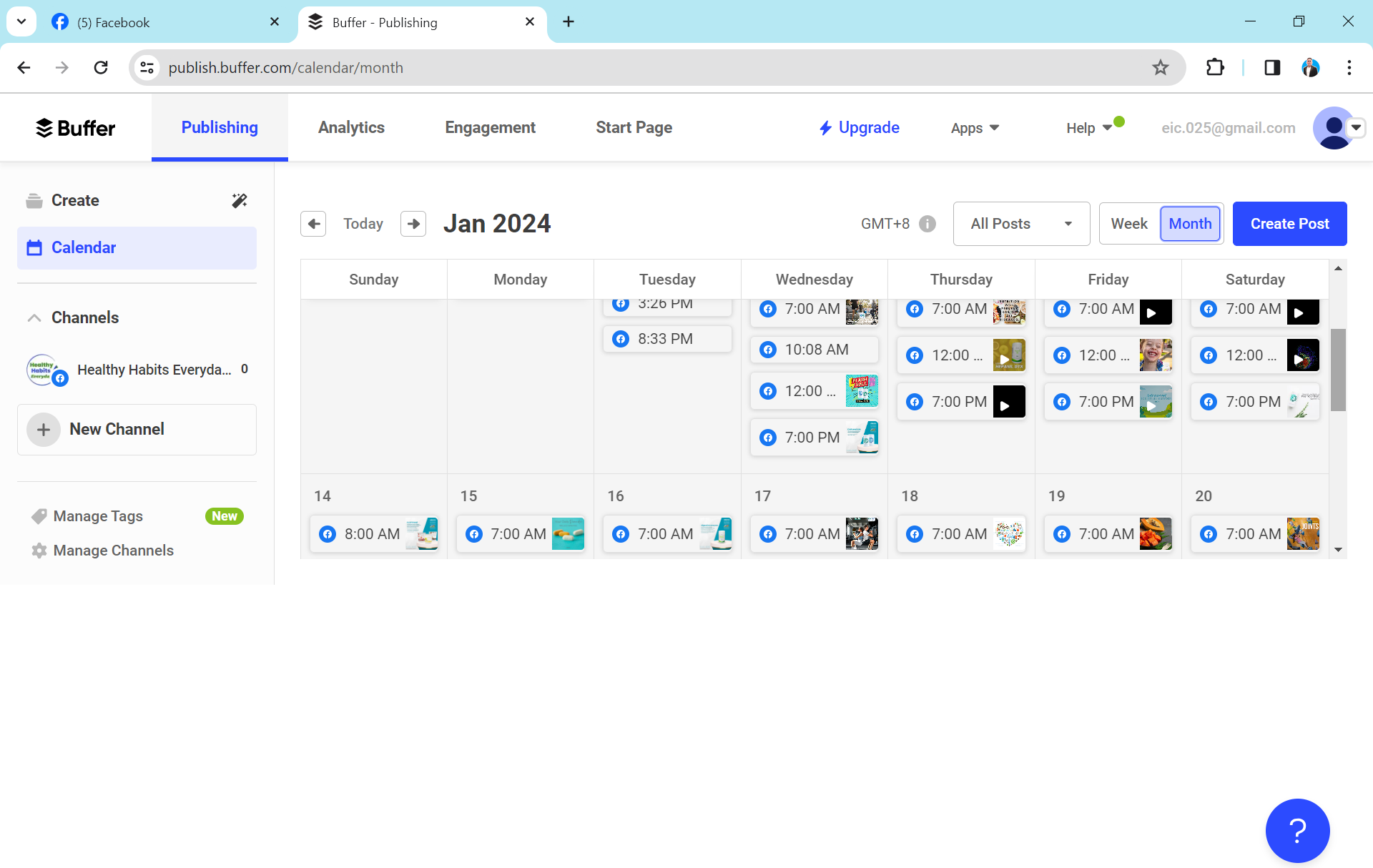Open the All Posts filter dropdown
The image size is (1373, 868).
tap(1021, 224)
